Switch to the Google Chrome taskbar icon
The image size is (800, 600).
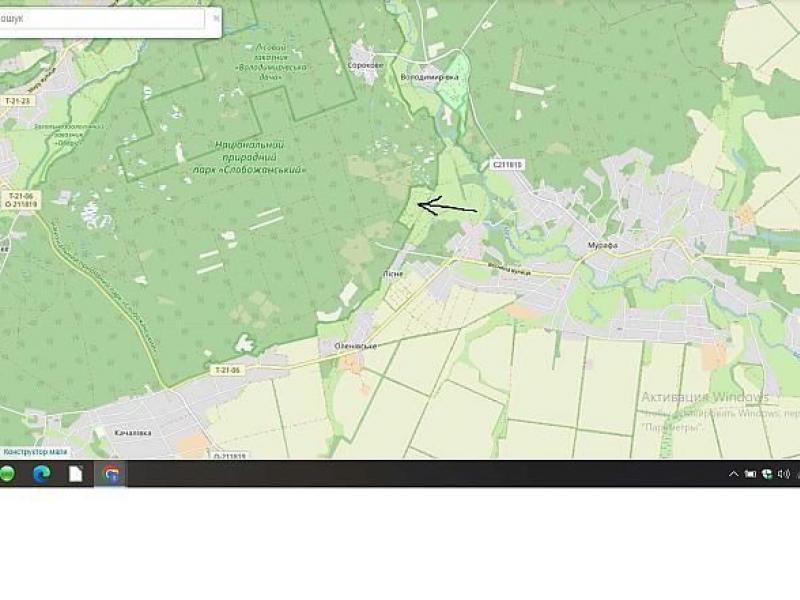pyautogui.click(x=110, y=474)
